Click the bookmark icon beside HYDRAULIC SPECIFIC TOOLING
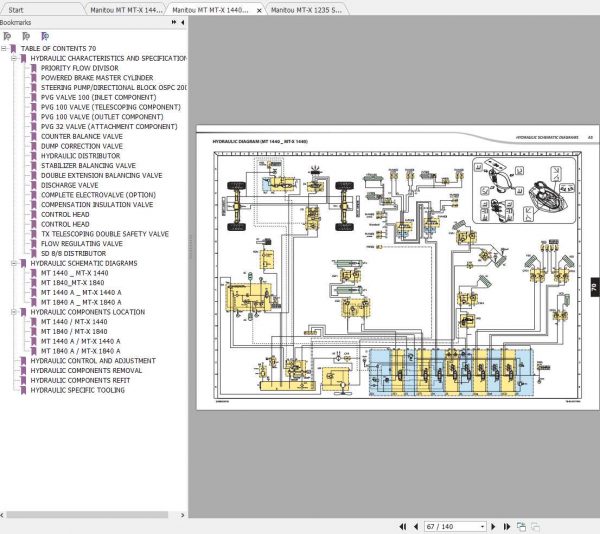Viewport: 600px width, 534px height. [x=23, y=390]
